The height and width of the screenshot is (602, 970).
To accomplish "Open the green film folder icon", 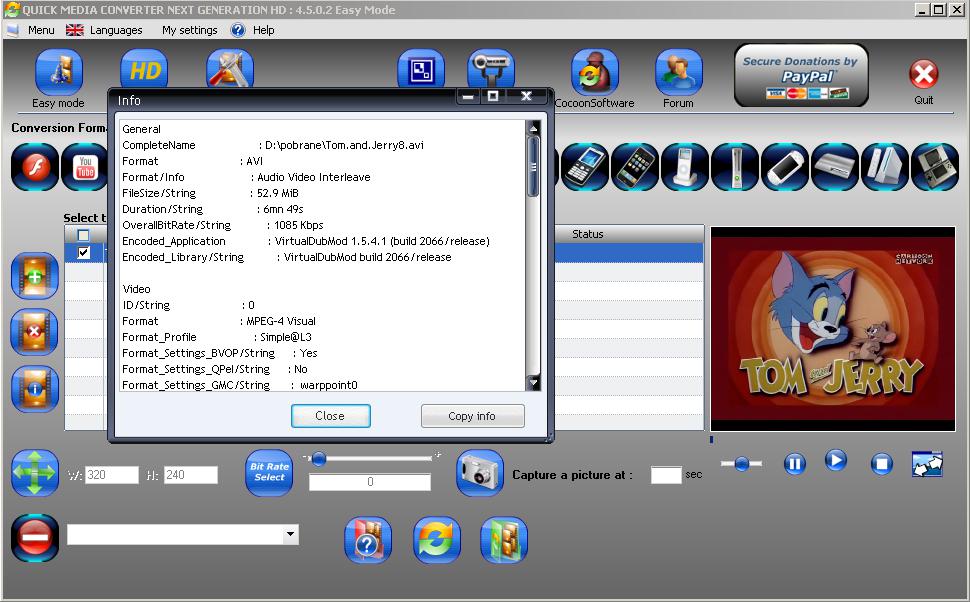I will (504, 540).
